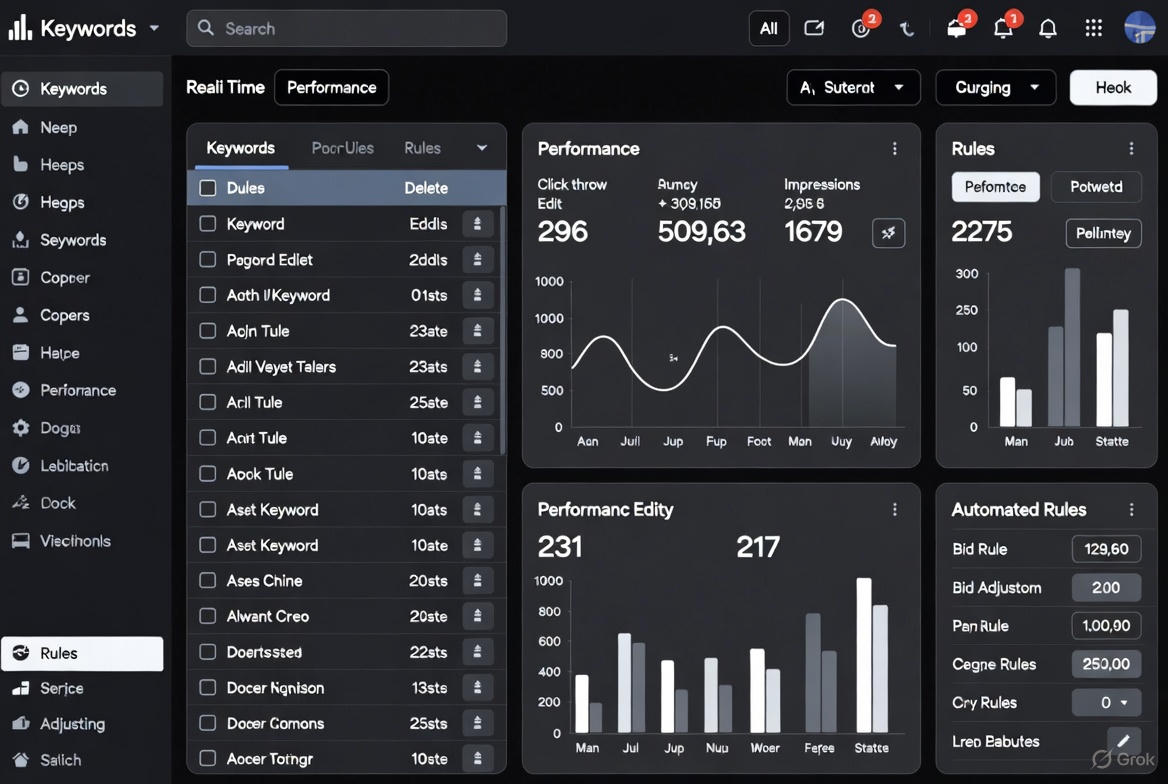Screen dimensions: 1168x784
Task: Click the pencil edit icon by Lrep Babutes
Action: [1123, 741]
